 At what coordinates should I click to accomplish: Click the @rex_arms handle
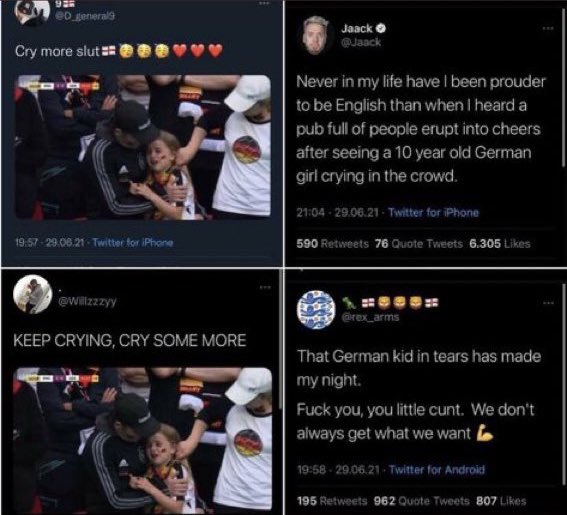point(370,317)
